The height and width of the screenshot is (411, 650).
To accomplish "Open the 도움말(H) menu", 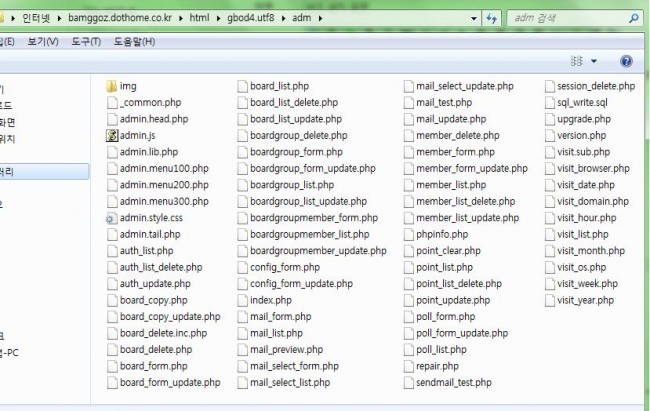I will point(134,41).
